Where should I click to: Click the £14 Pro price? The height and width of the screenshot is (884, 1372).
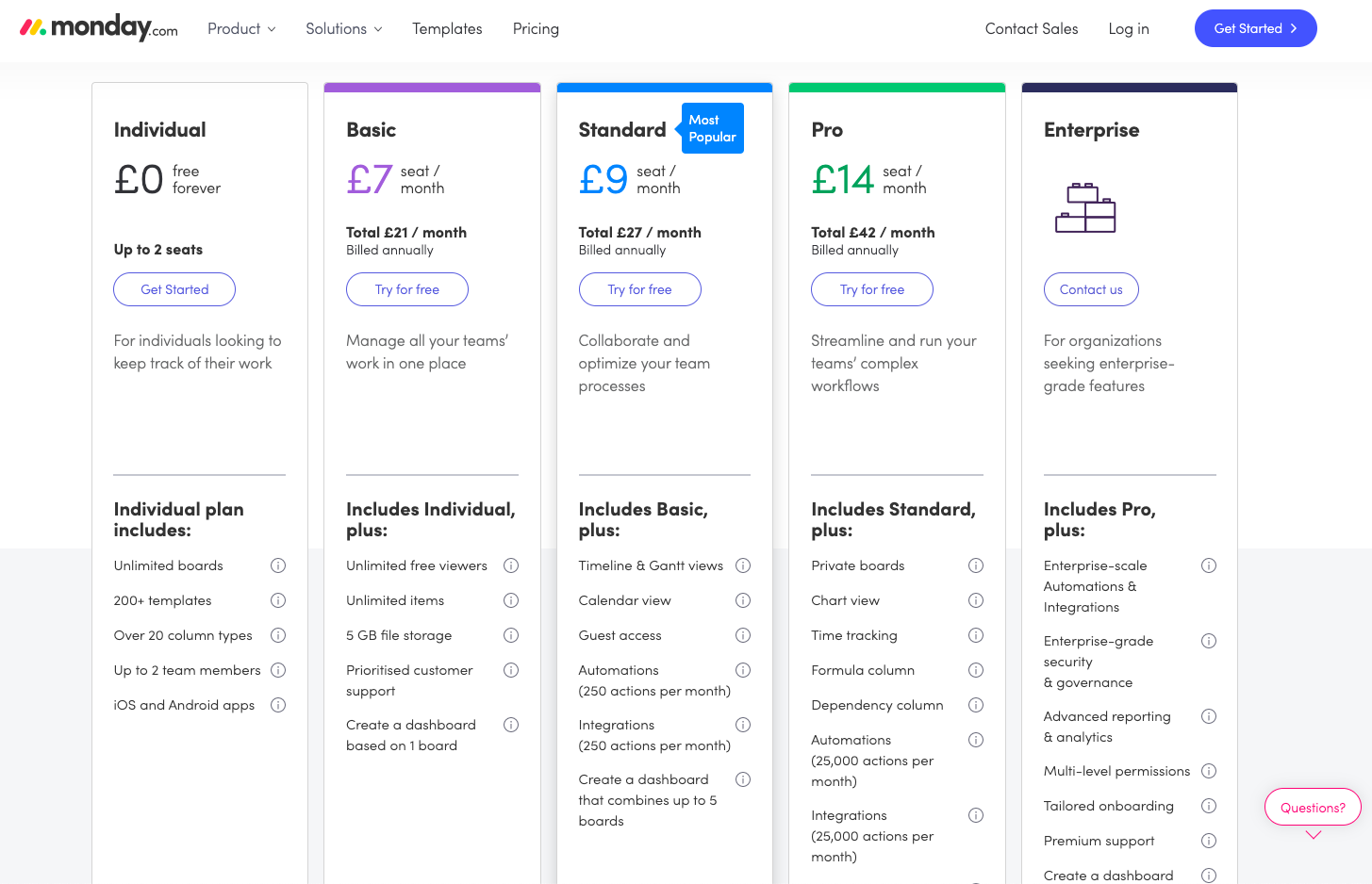(x=843, y=179)
